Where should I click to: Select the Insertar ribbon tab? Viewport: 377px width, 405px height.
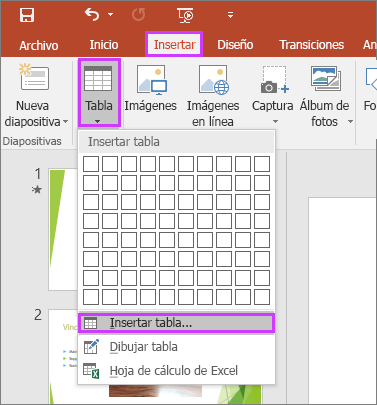click(174, 44)
